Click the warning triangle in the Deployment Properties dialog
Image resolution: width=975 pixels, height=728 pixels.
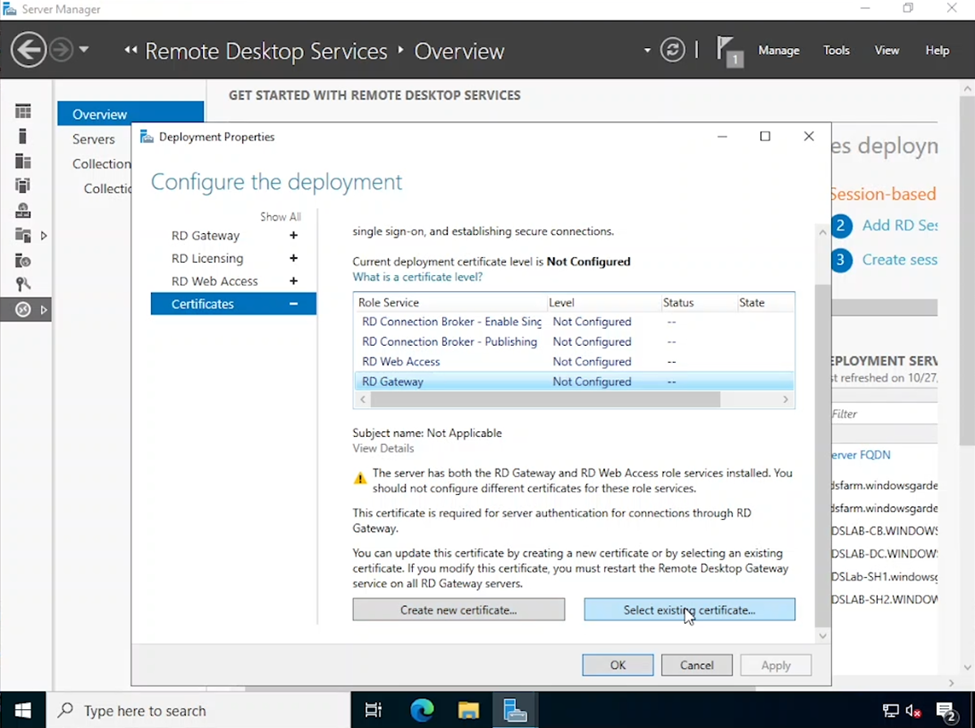pos(360,477)
